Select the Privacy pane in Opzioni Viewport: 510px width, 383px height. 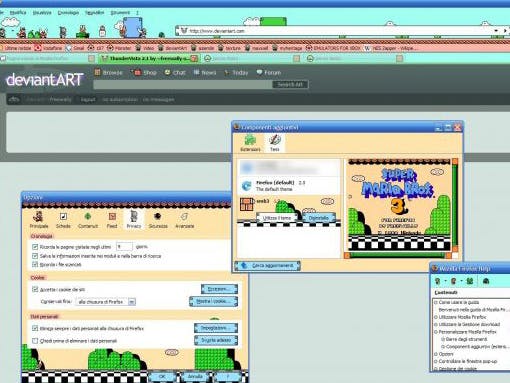[x=134, y=220]
